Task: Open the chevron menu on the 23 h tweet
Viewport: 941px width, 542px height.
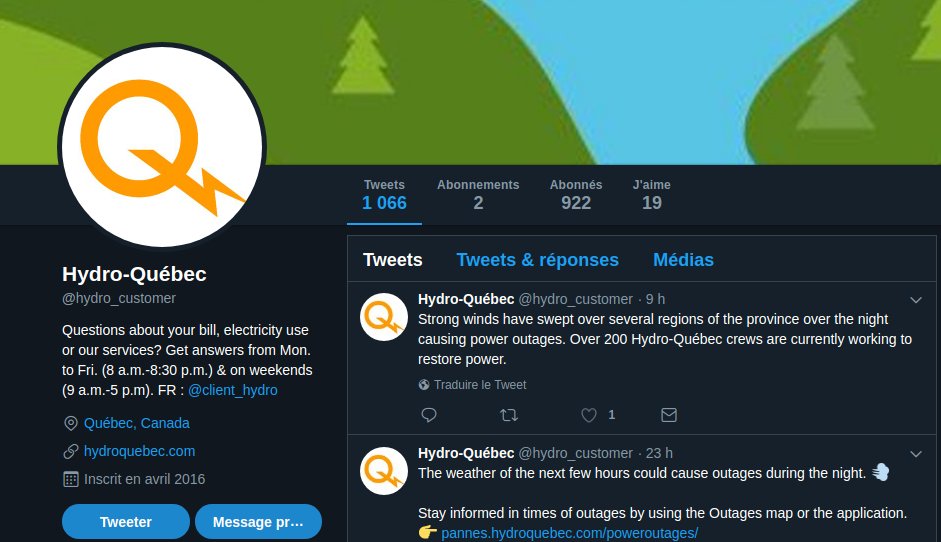Action: tap(916, 454)
